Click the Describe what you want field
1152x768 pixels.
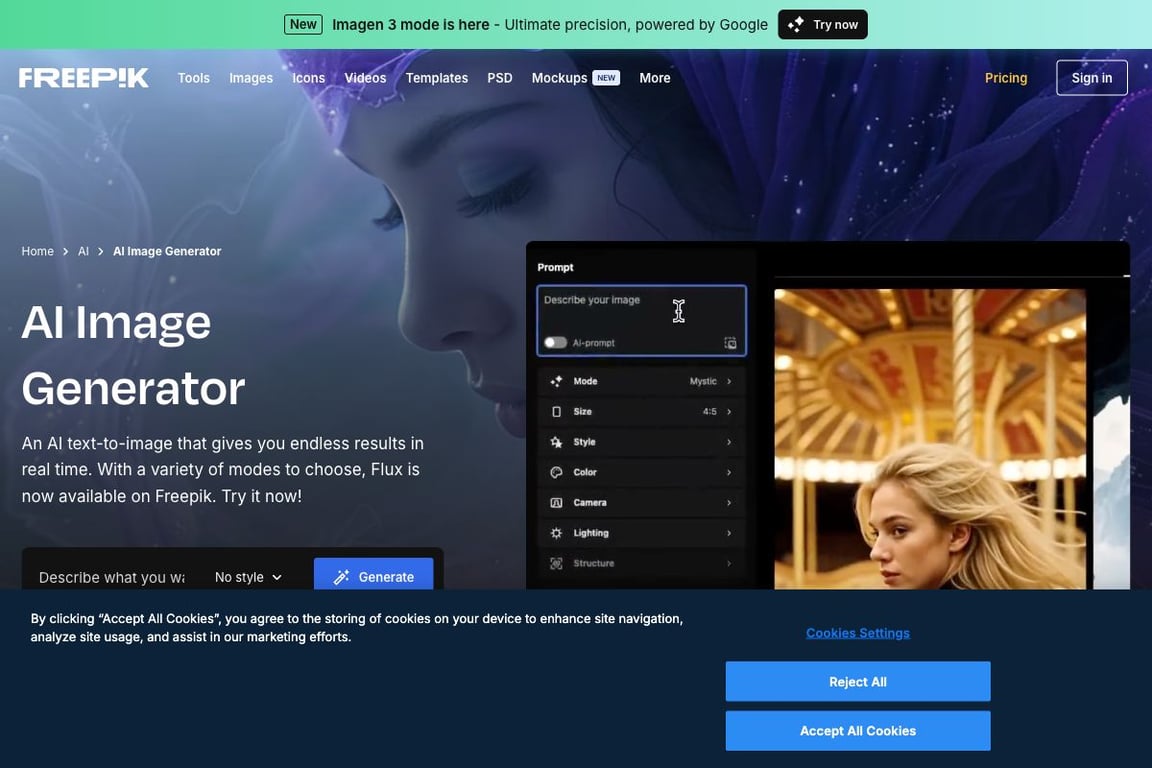112,577
